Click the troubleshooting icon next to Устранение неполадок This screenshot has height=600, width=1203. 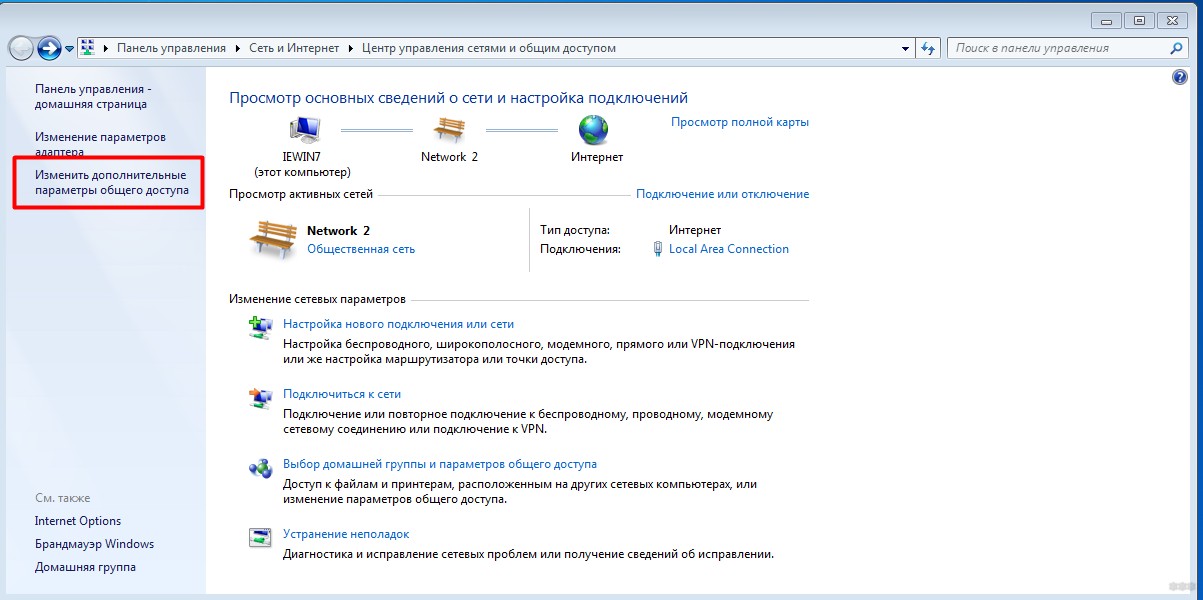pos(260,537)
